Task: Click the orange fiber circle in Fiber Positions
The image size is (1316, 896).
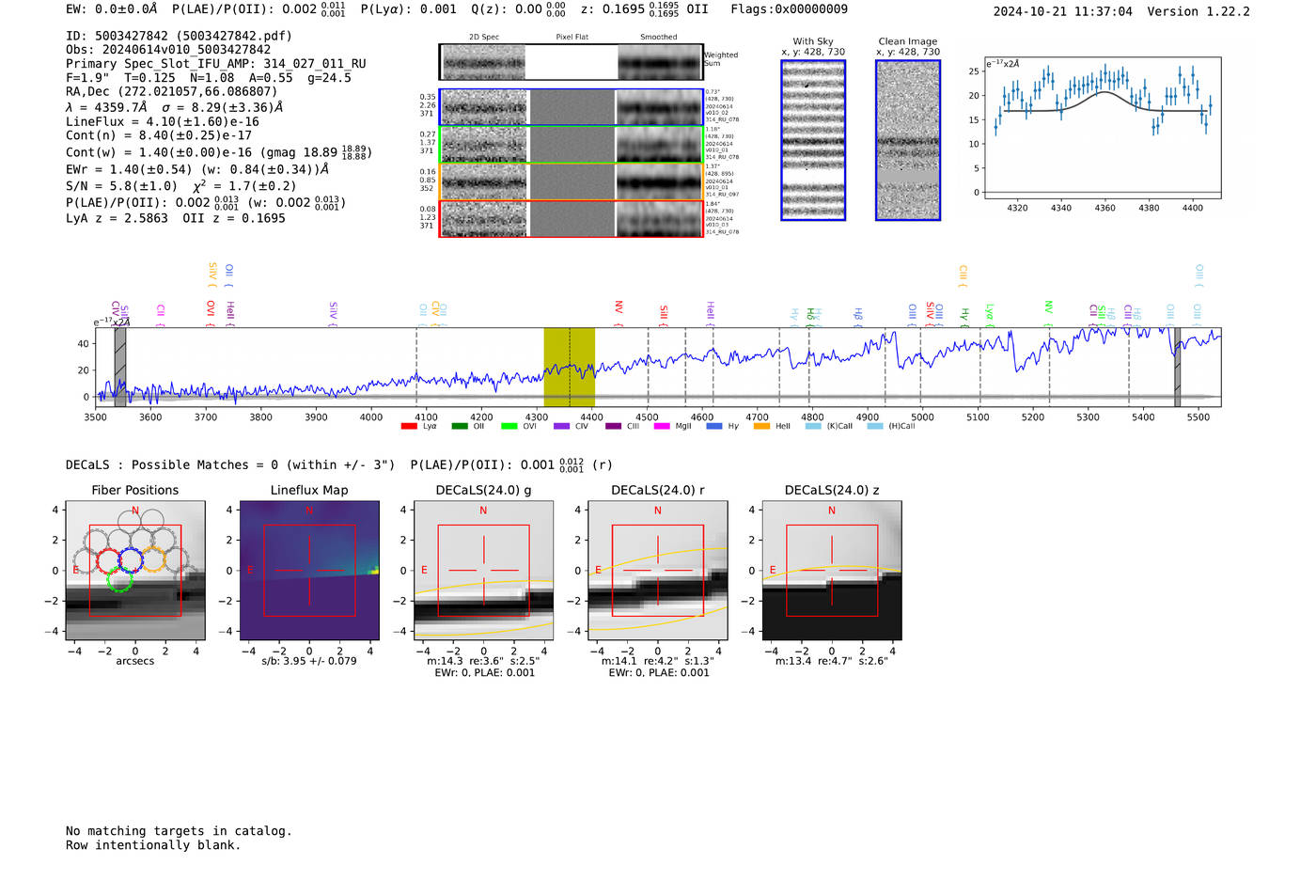Action: pyautogui.click(x=153, y=561)
